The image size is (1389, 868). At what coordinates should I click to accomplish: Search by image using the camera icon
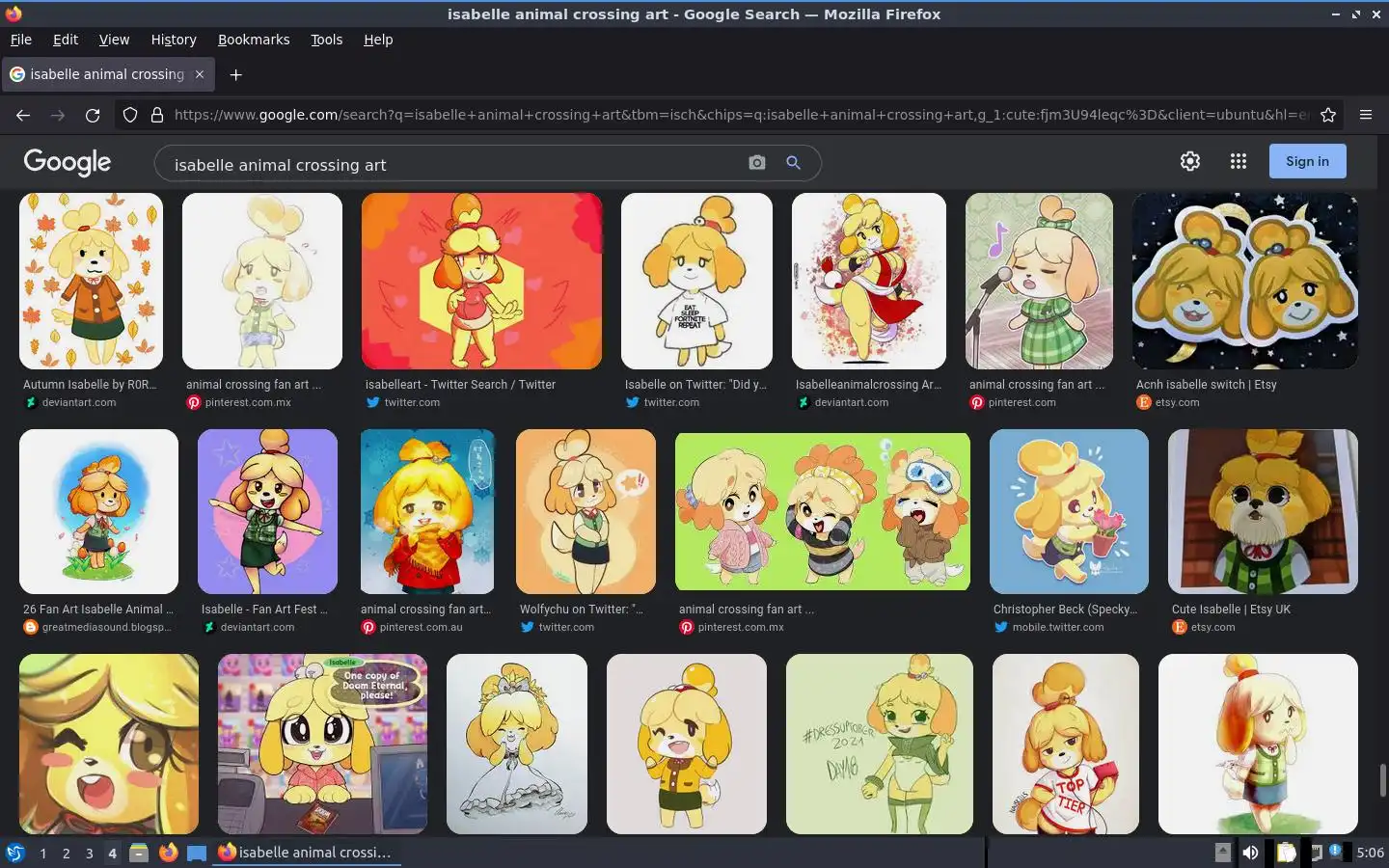point(757,163)
